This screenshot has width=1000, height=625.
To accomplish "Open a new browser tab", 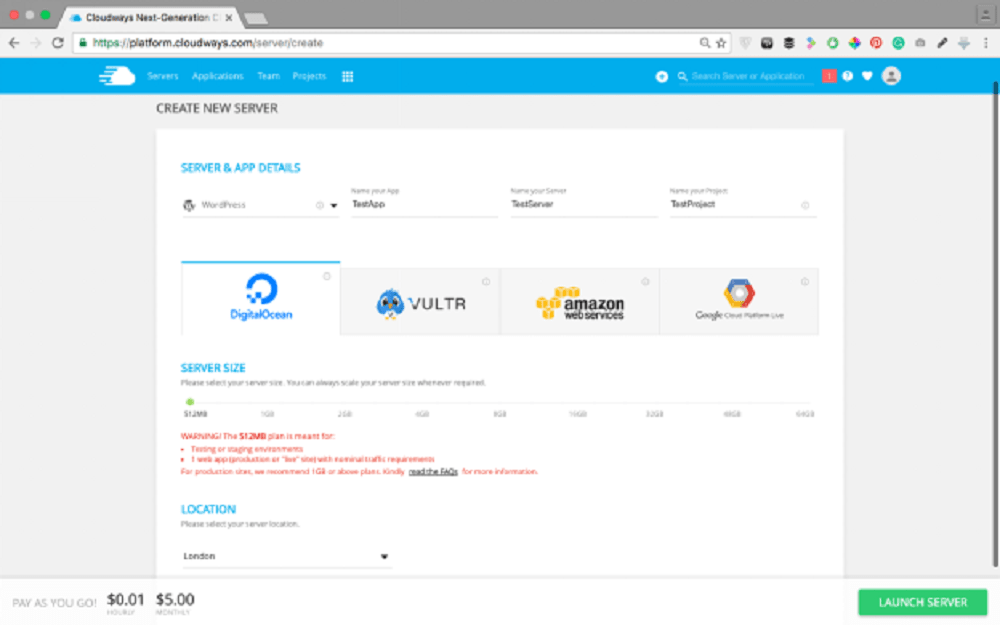I will tap(256, 18).
